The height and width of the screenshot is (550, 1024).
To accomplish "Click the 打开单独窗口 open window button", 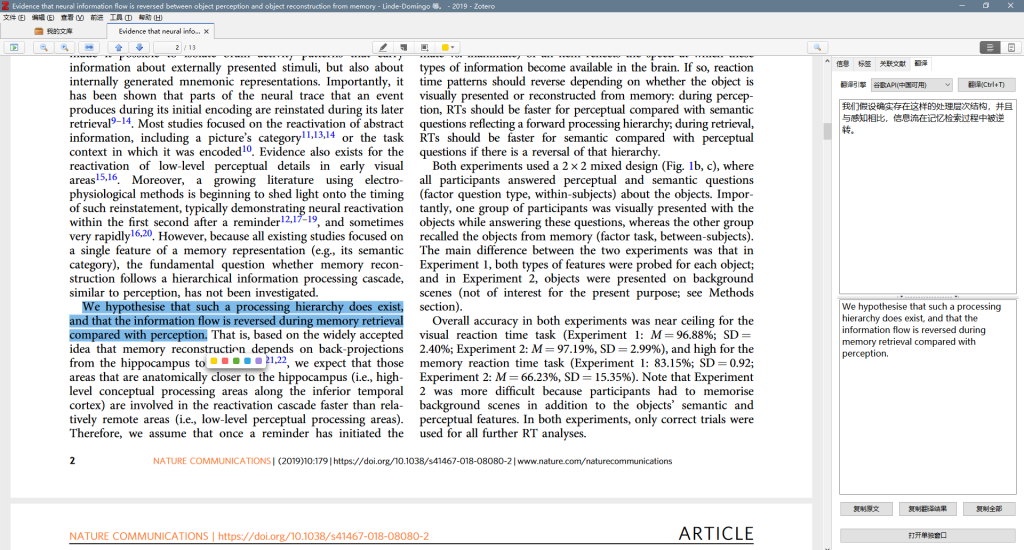I will point(927,535).
